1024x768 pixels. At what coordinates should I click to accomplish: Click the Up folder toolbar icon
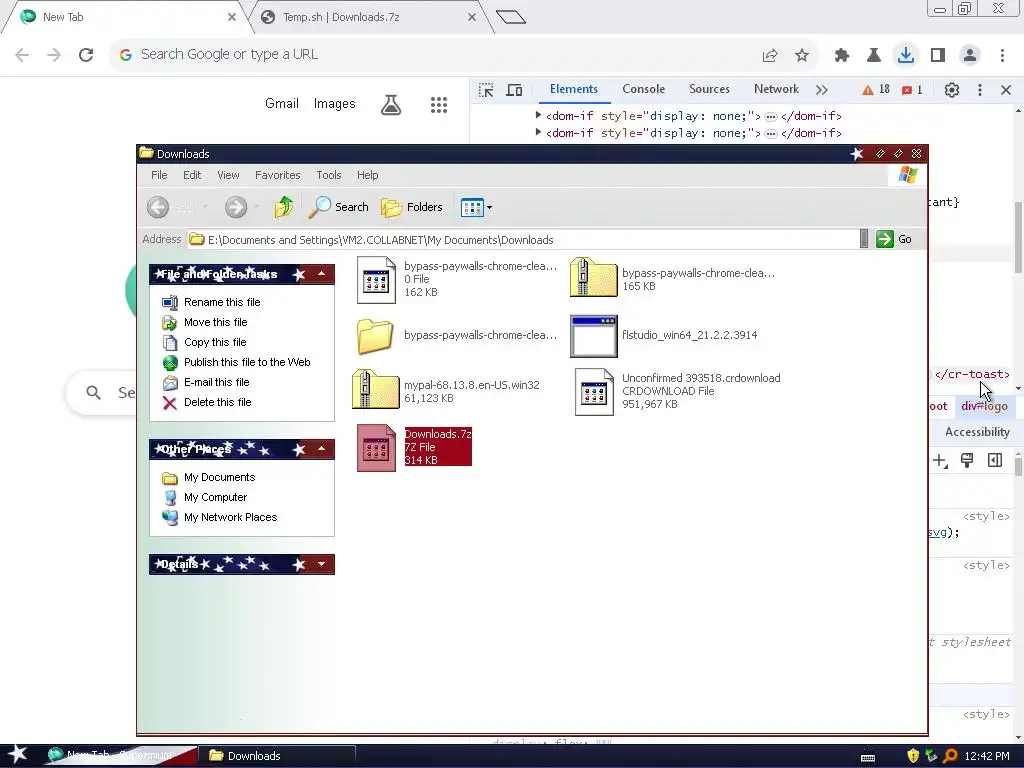pyautogui.click(x=283, y=207)
